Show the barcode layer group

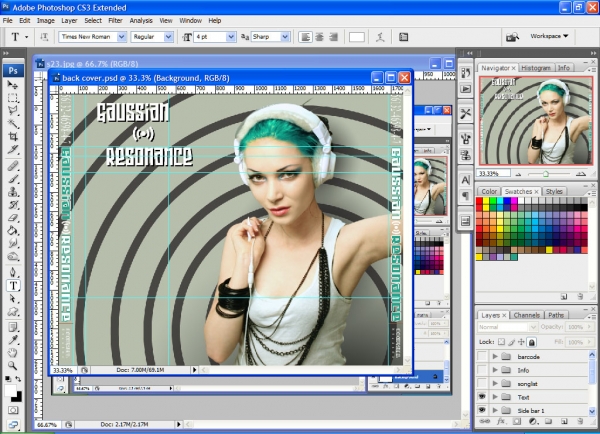pyautogui.click(x=482, y=356)
